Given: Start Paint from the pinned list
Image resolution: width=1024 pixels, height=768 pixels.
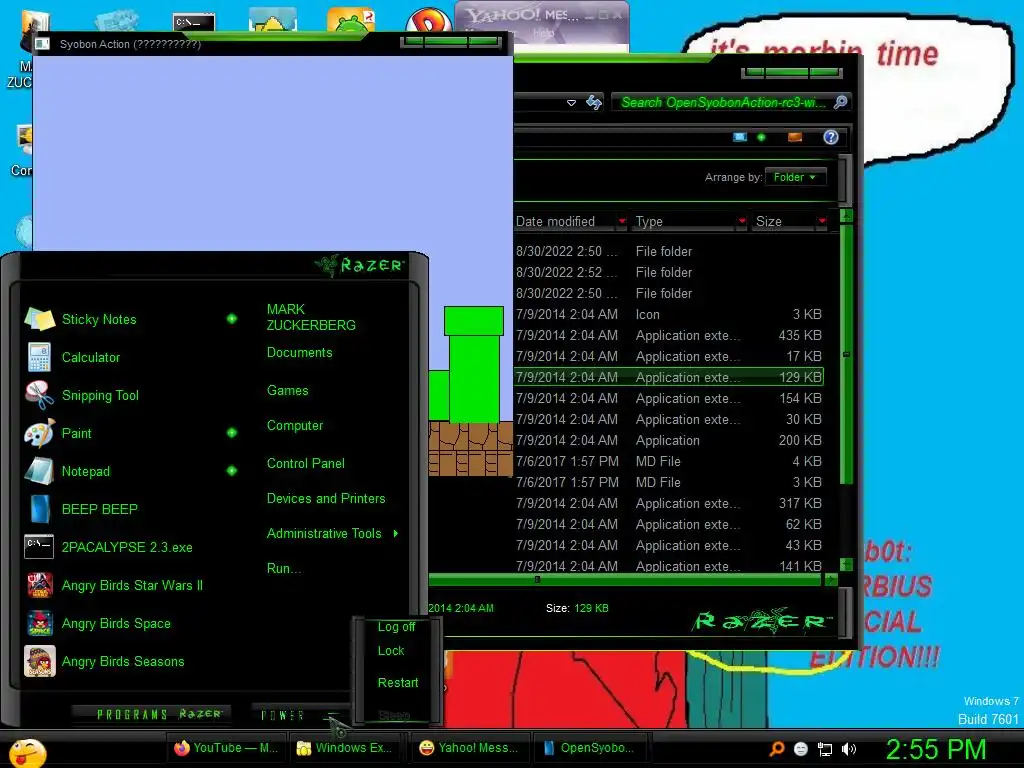Looking at the screenshot, I should (76, 433).
